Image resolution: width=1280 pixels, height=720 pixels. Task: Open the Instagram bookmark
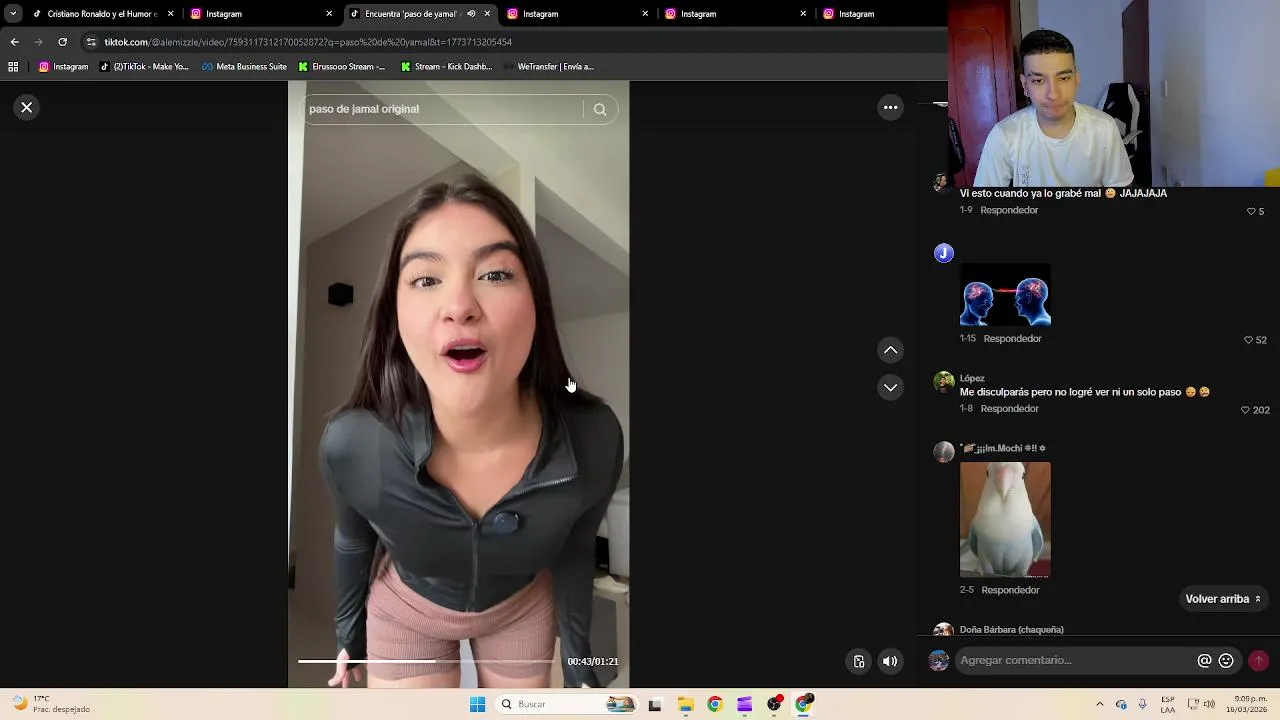point(64,67)
